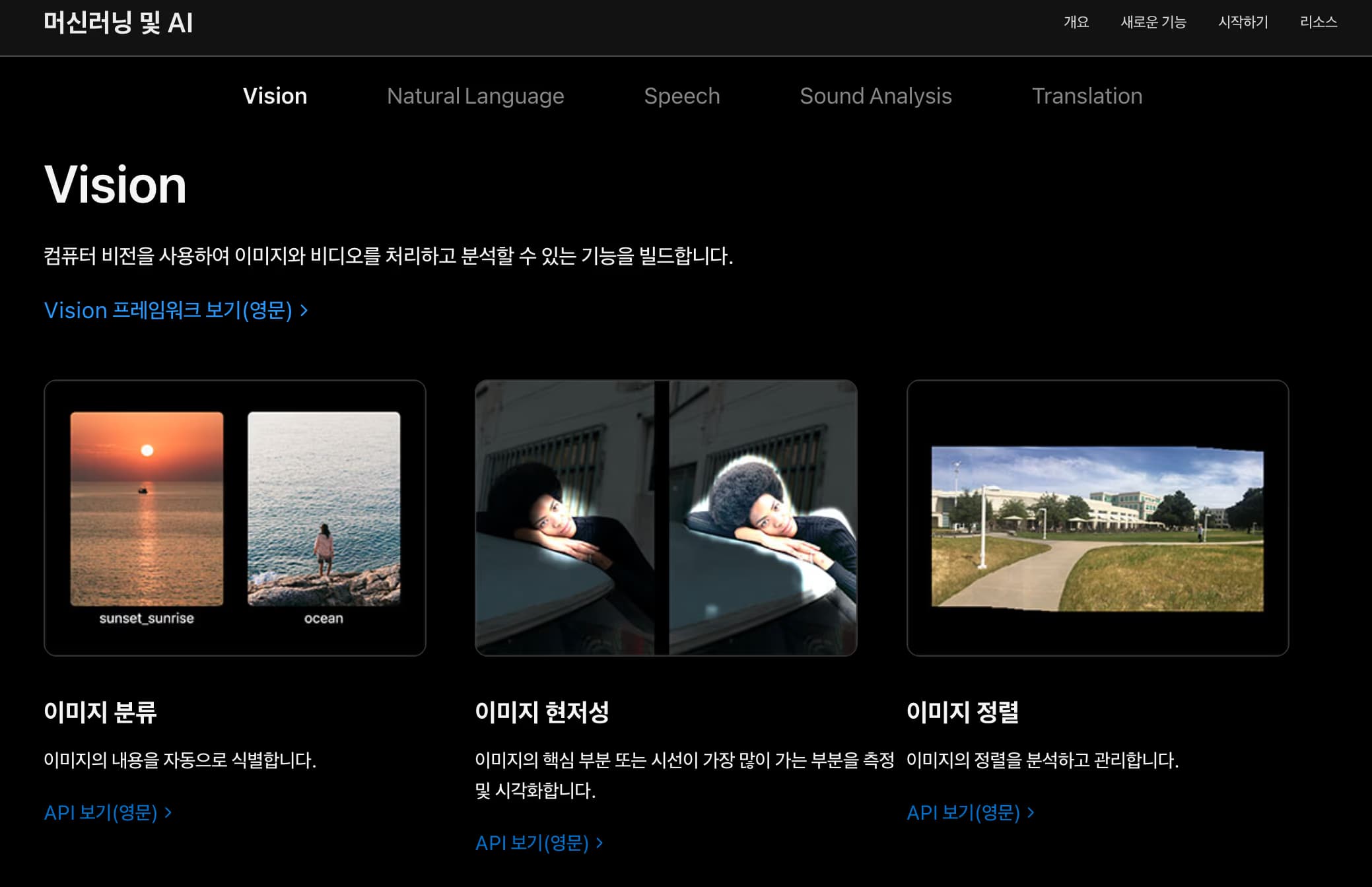Switch to the Natural Language tab
The height and width of the screenshot is (887, 1372).
click(475, 96)
